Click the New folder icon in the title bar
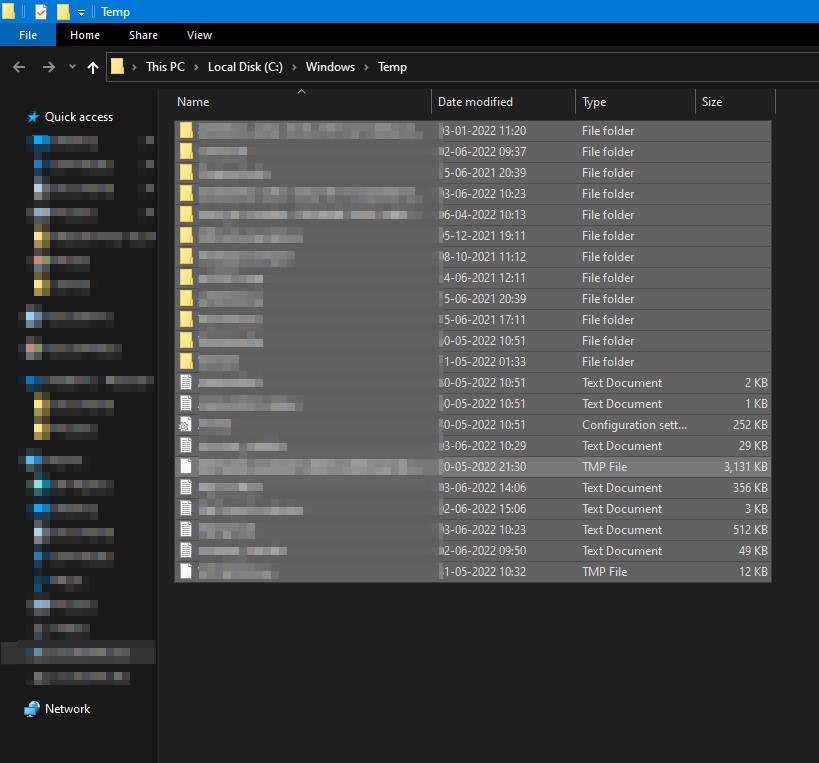This screenshot has height=763, width=819. tap(63, 12)
